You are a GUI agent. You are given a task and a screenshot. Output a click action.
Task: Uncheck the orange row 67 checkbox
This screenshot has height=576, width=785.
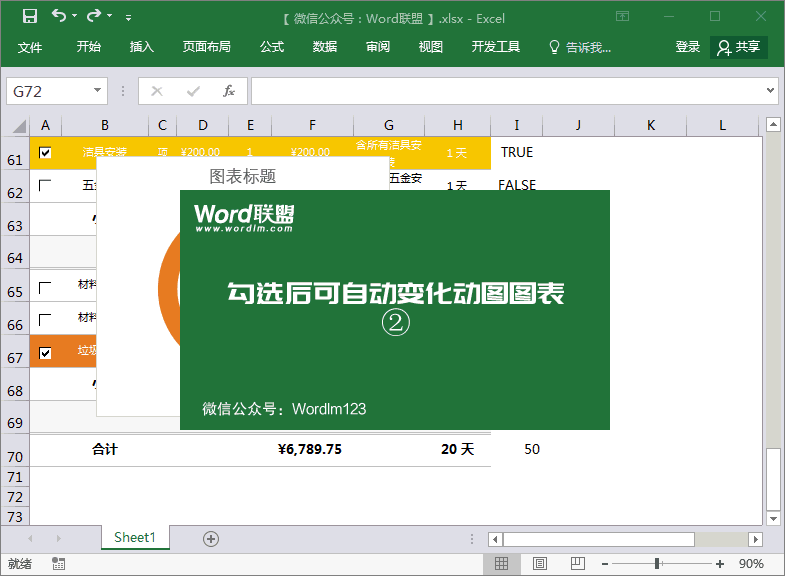click(x=45, y=353)
